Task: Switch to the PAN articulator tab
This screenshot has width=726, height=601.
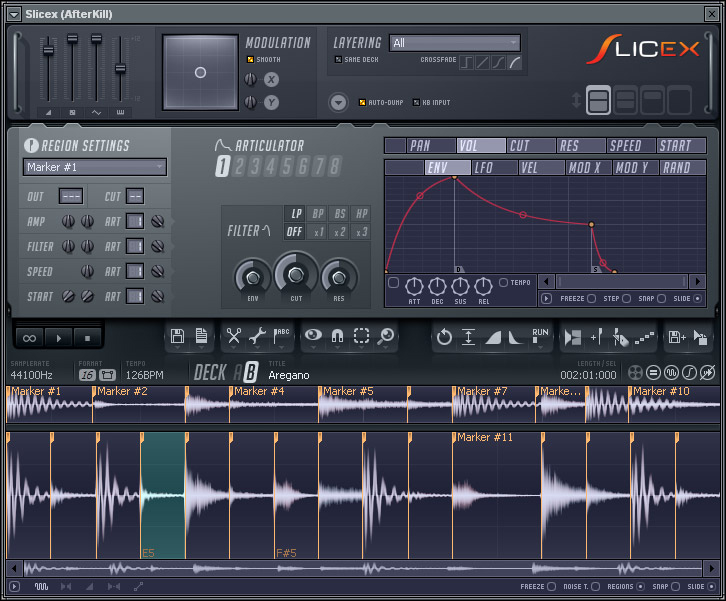Action: (431, 146)
